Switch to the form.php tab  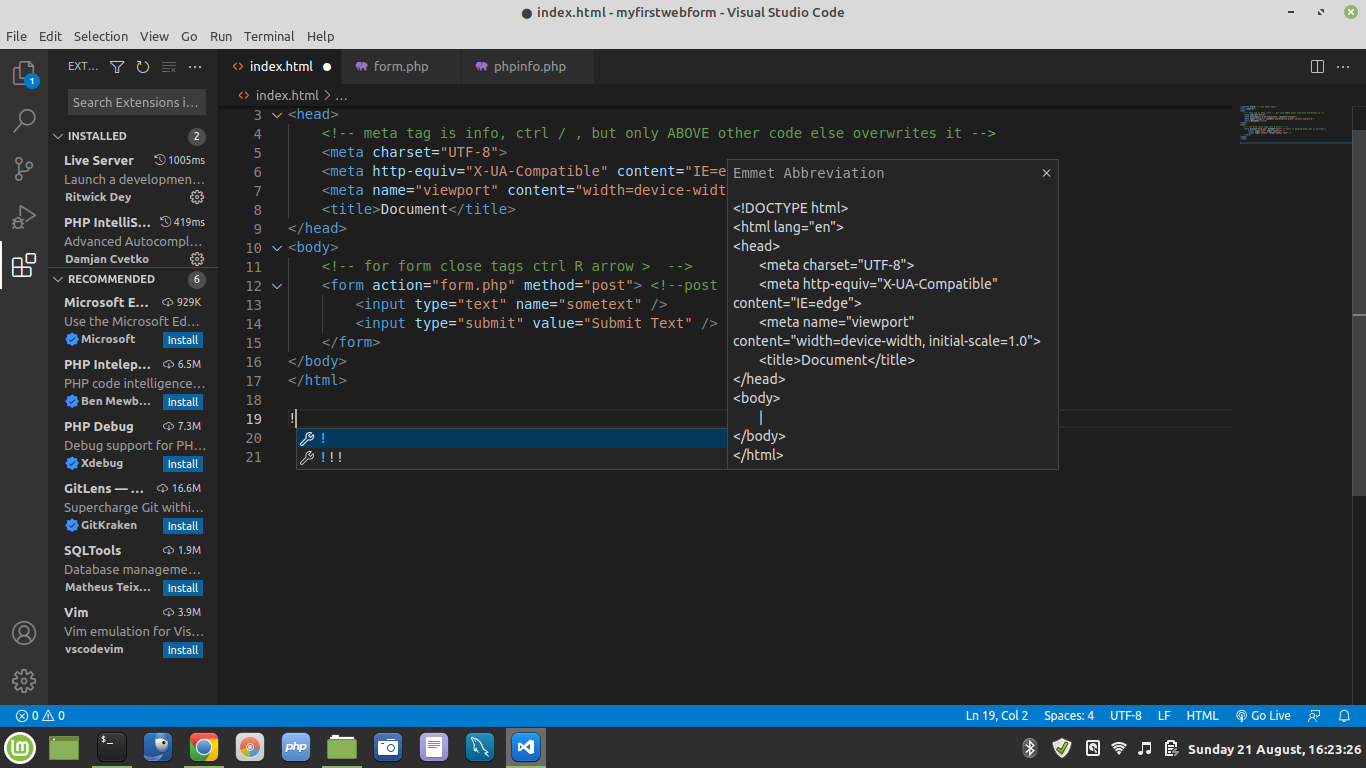pyautogui.click(x=400, y=67)
